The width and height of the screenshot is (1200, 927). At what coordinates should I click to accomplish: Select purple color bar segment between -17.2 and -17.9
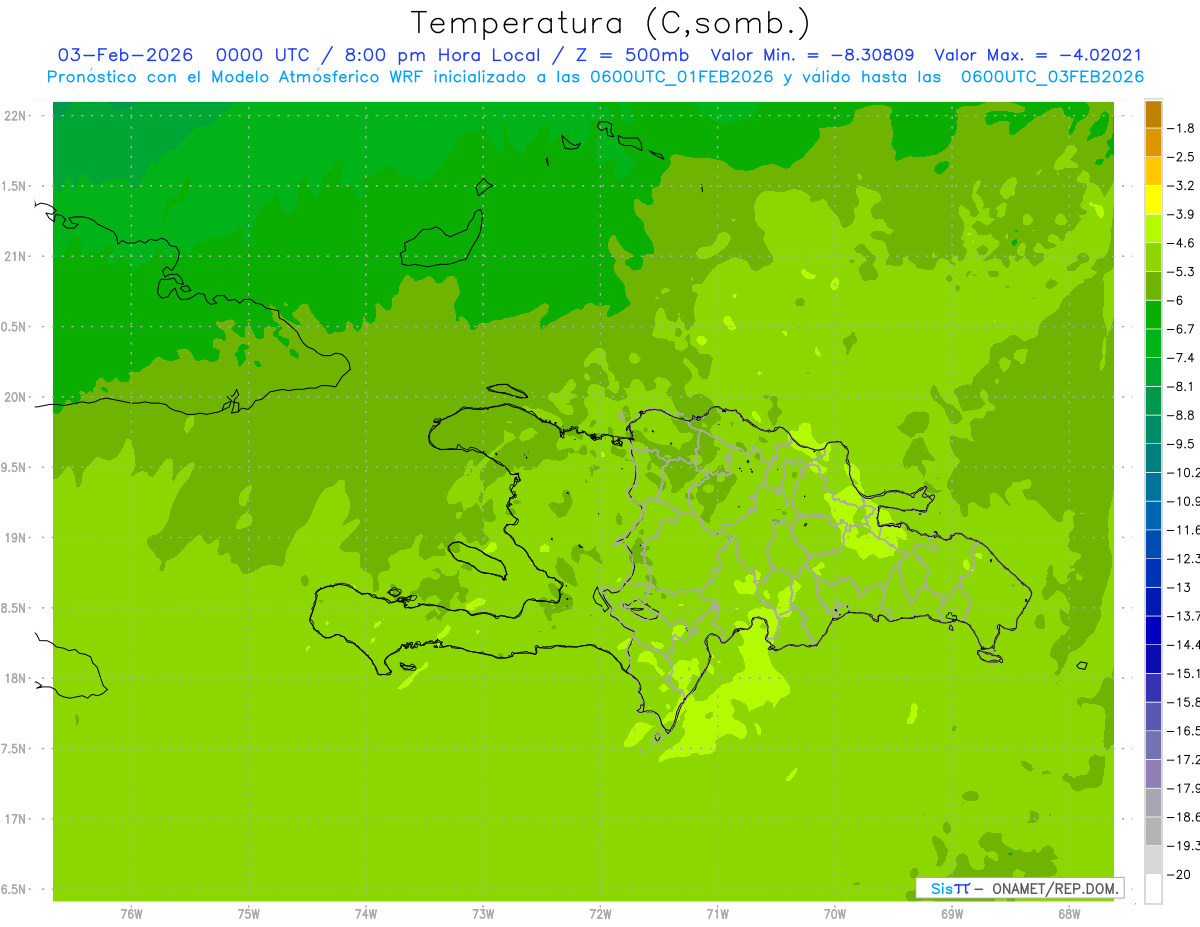(1153, 774)
